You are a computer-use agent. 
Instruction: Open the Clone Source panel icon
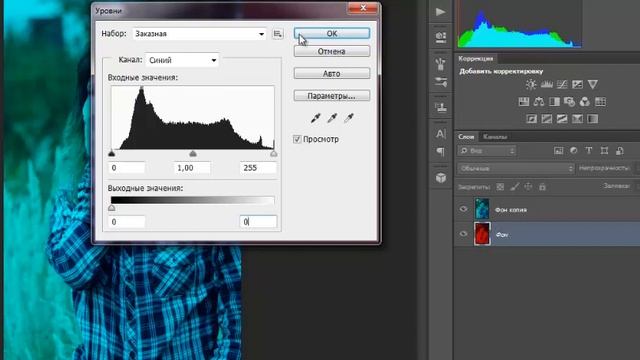click(440, 108)
